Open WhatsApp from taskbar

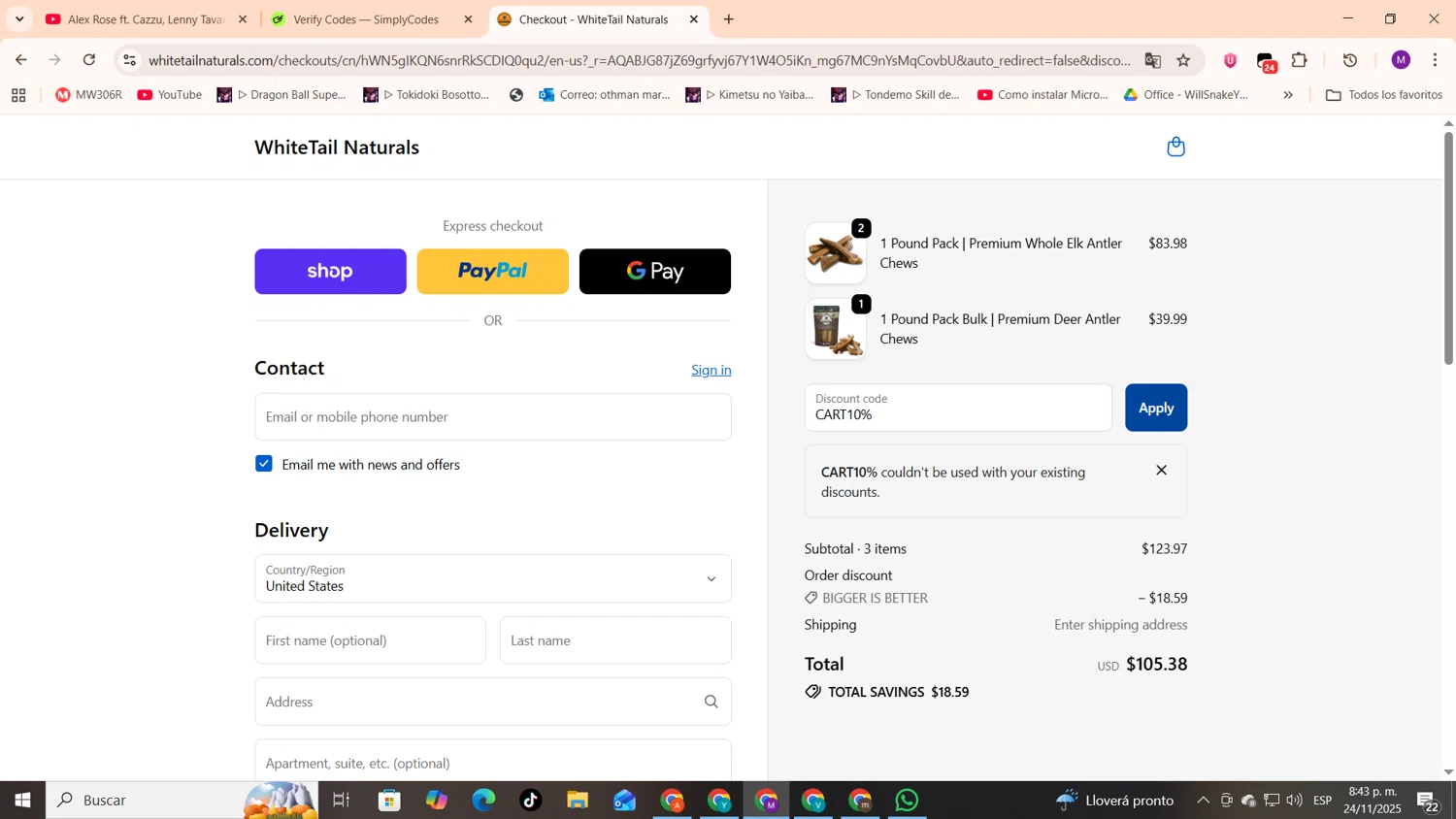click(908, 801)
